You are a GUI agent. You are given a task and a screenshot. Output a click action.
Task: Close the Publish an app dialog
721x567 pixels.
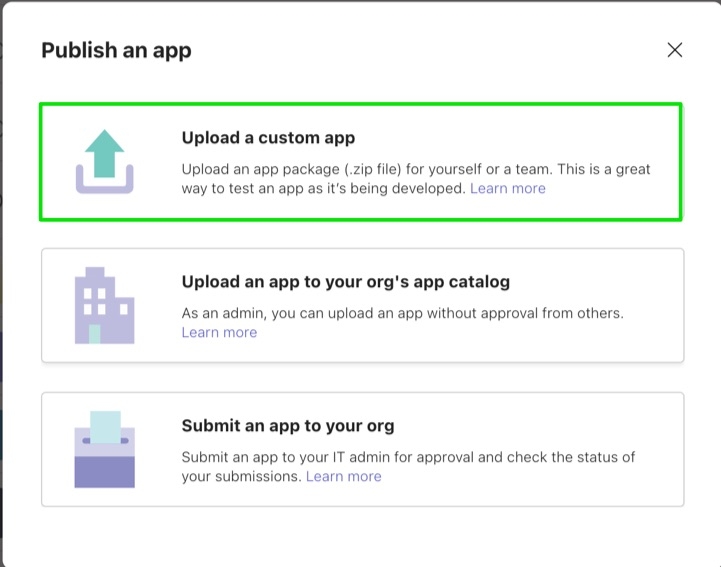click(x=675, y=50)
